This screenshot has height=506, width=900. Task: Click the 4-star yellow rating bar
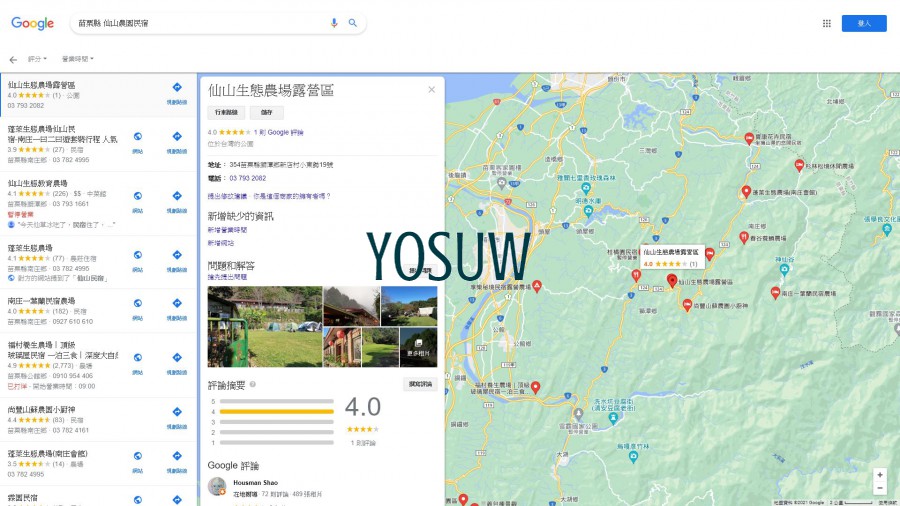[x=277, y=411]
